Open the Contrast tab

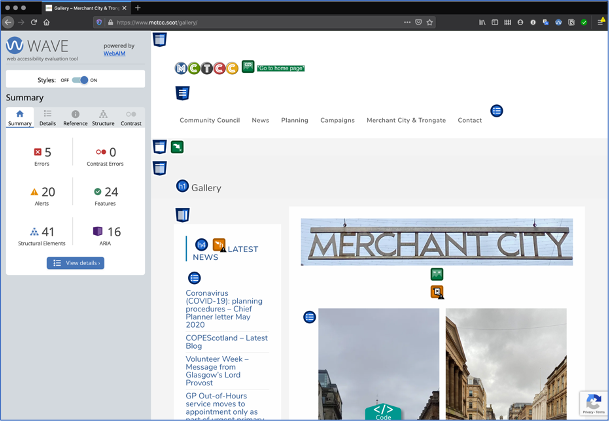[x=131, y=118]
